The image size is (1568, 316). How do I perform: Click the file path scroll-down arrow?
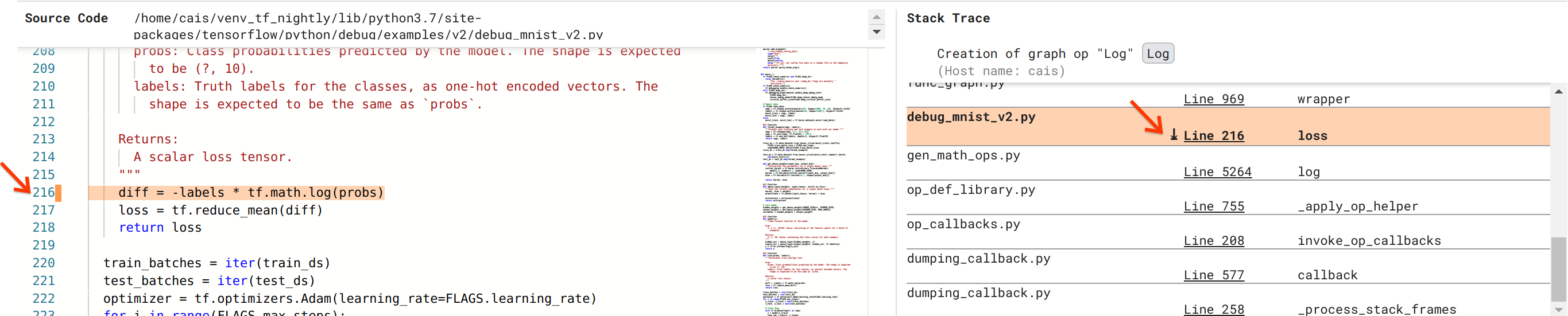point(877,32)
